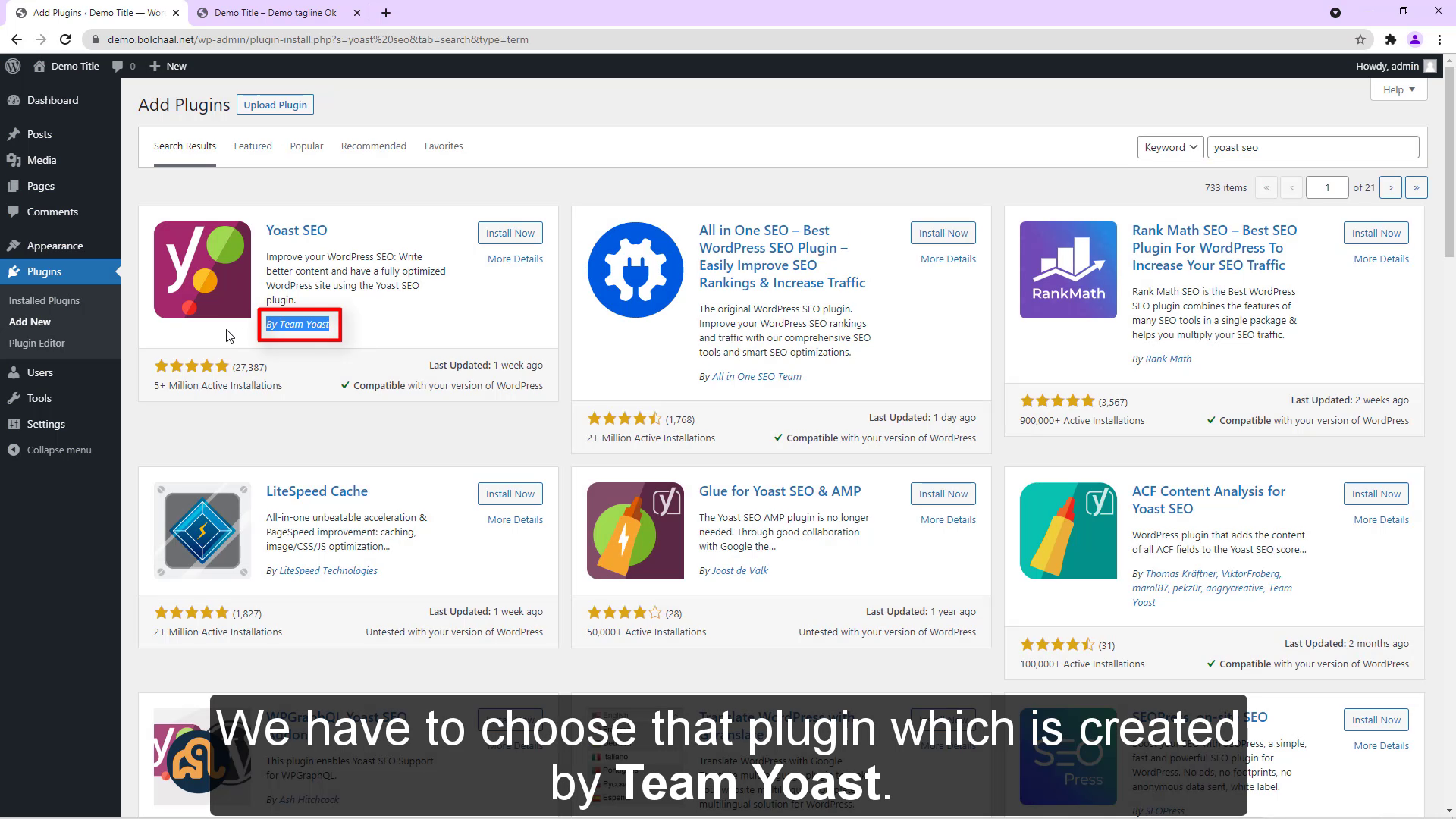This screenshot has width=1456, height=819.
Task: Open a new browser tab
Action: tap(386, 13)
